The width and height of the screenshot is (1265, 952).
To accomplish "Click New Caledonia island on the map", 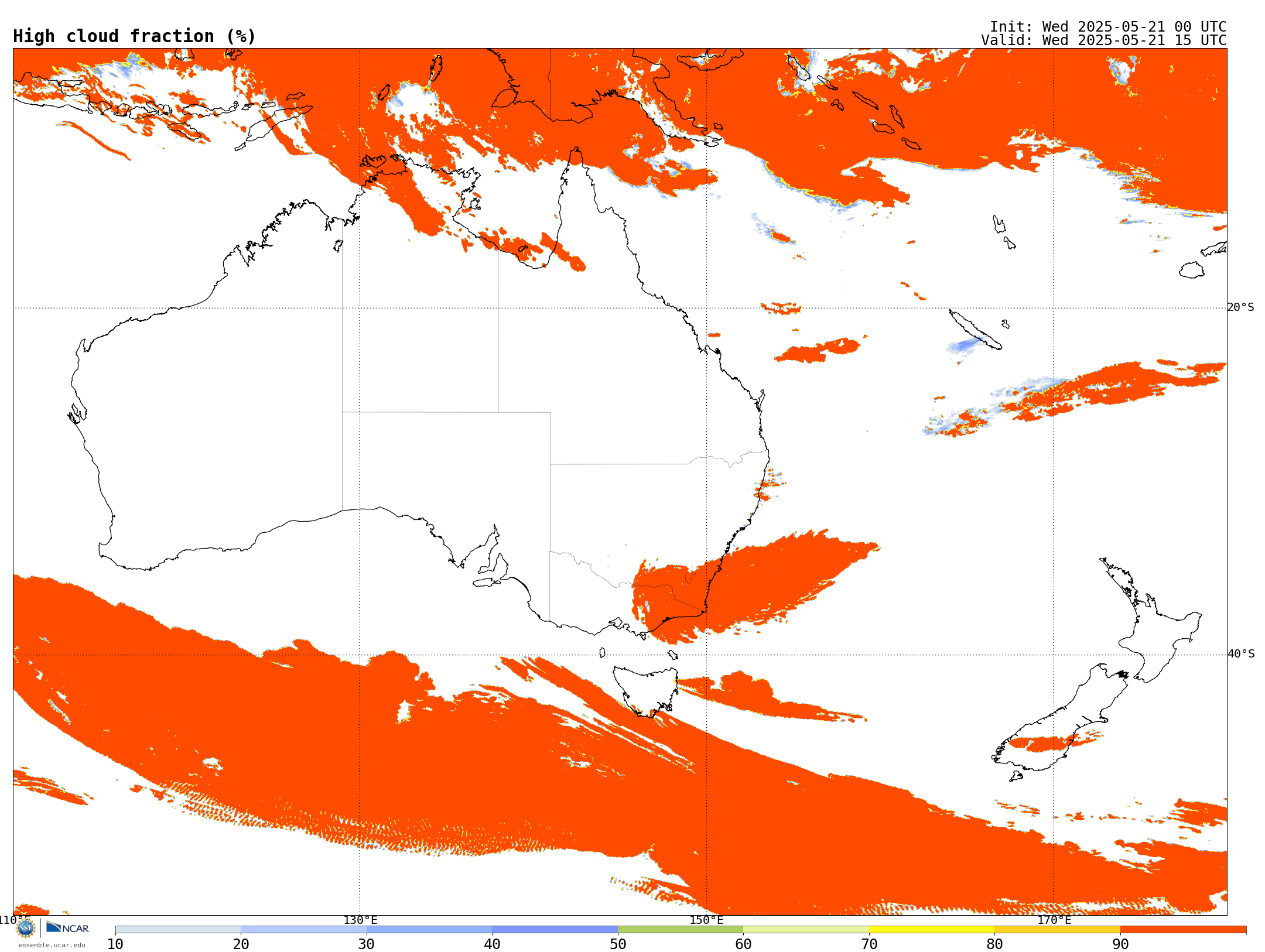I will tap(975, 330).
